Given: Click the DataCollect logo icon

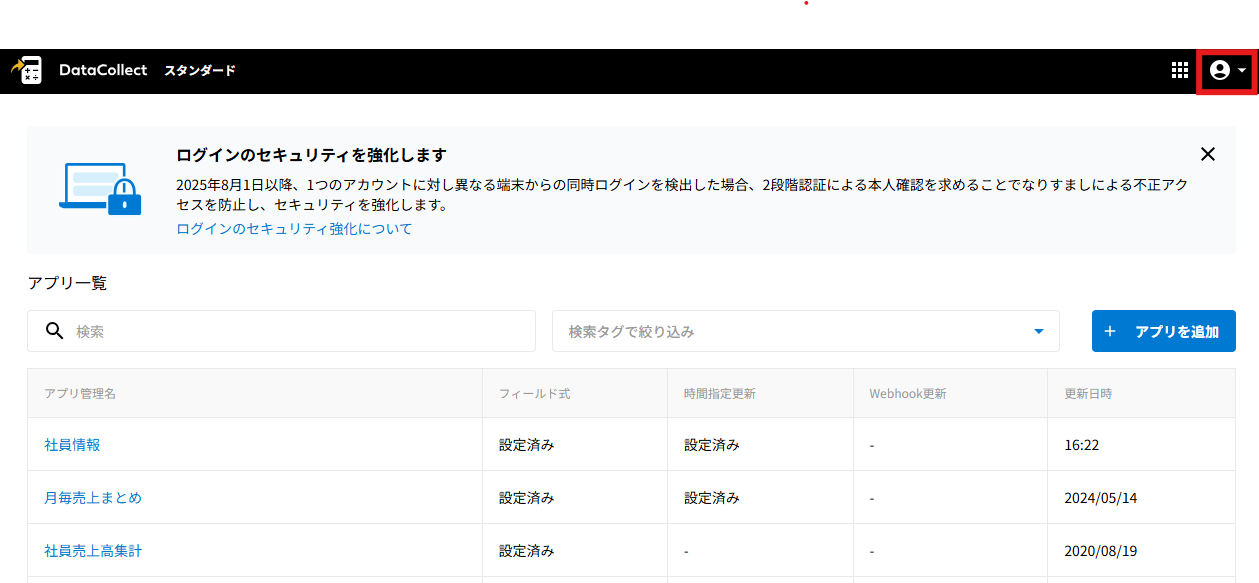Looking at the screenshot, I should (26, 70).
